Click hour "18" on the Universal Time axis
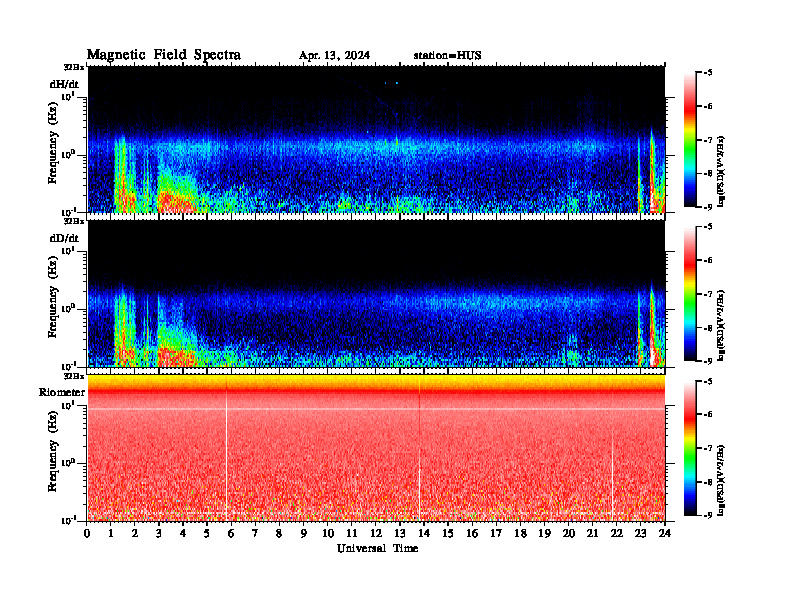 (520, 533)
